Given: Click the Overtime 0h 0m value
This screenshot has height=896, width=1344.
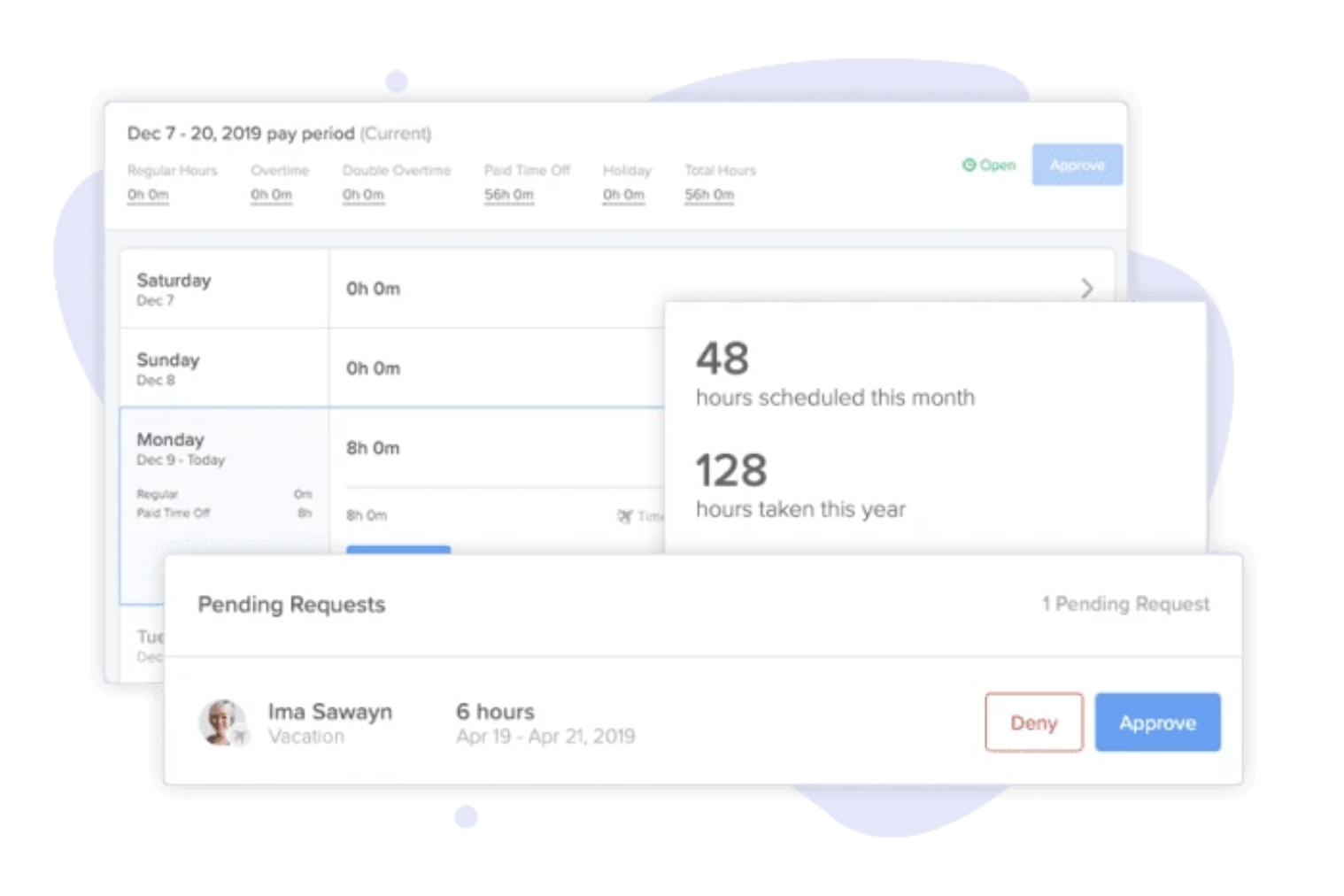Looking at the screenshot, I should coord(271,195).
